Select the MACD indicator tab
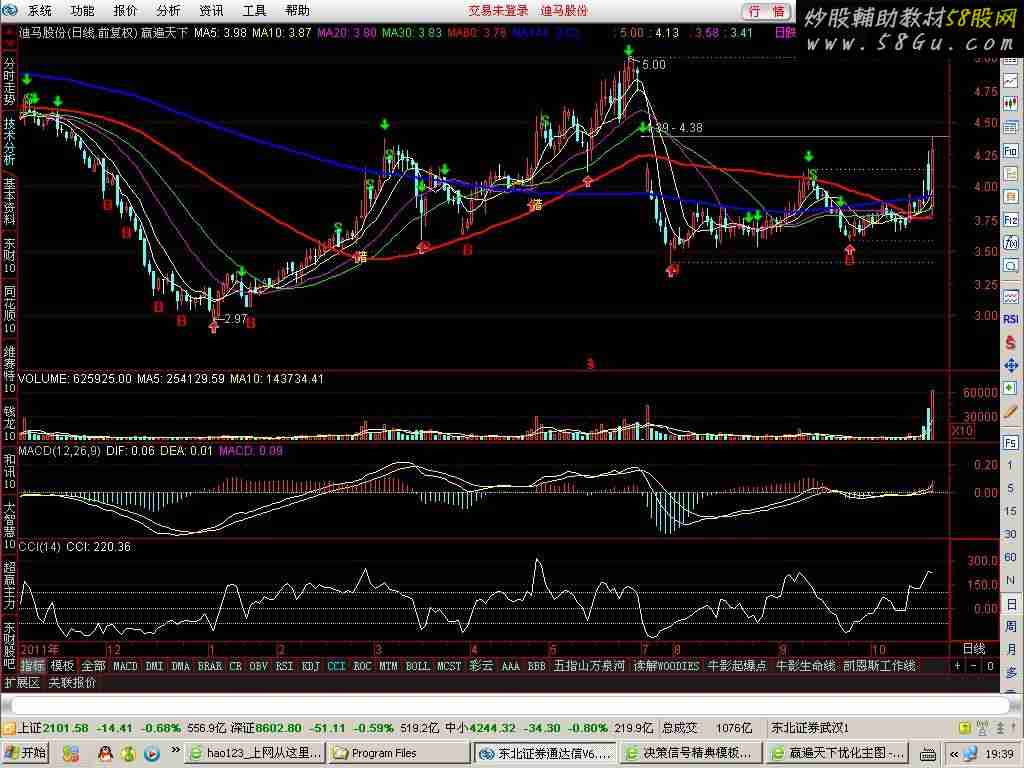 point(125,666)
